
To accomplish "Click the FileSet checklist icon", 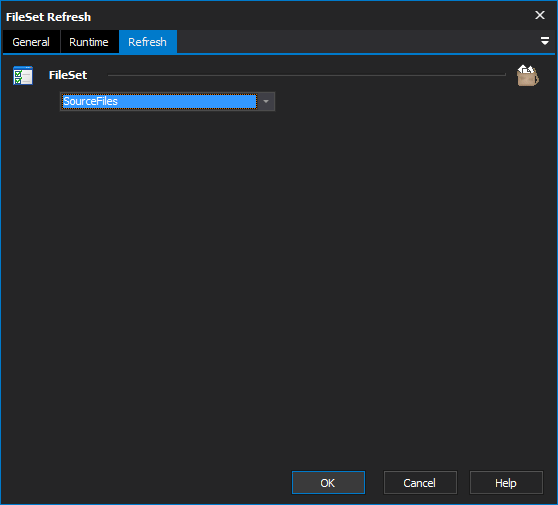I will pyautogui.click(x=23, y=75).
